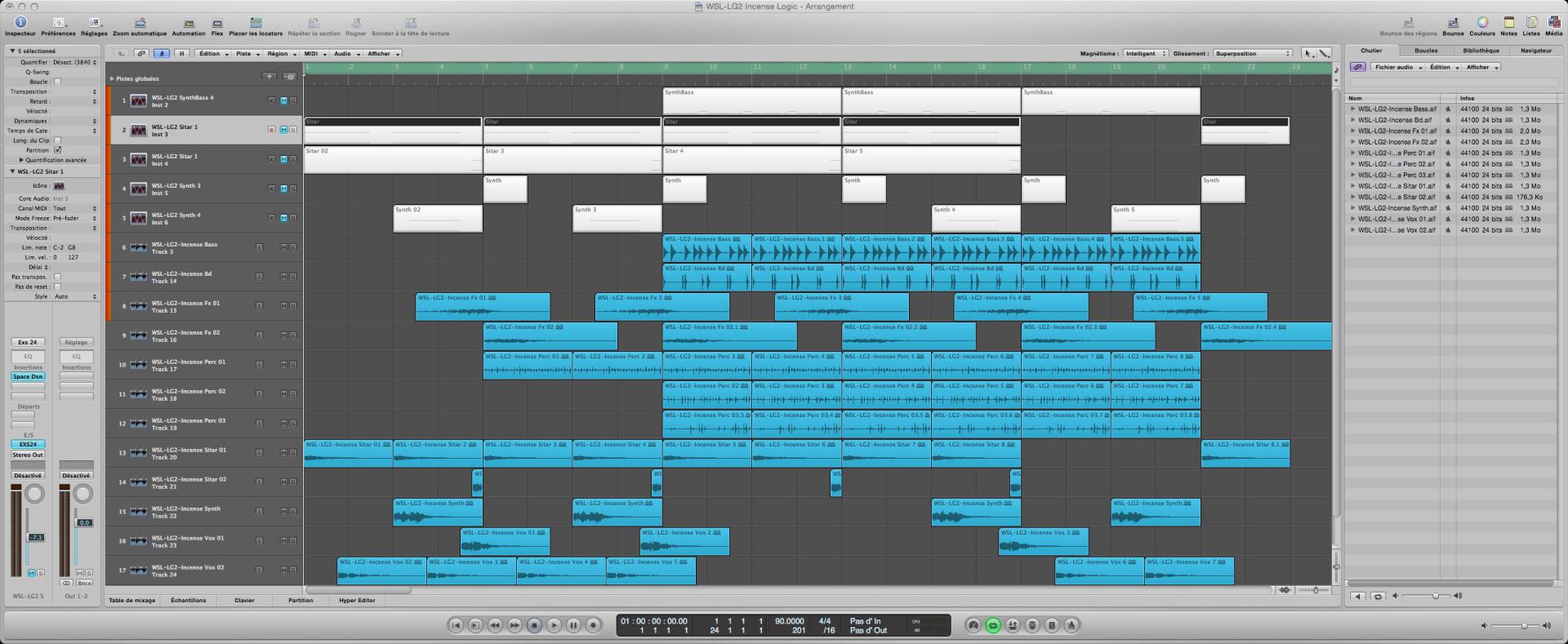1568x644 pixels.
Task: Click the EXS24 instrument slot
Action: pyautogui.click(x=28, y=445)
